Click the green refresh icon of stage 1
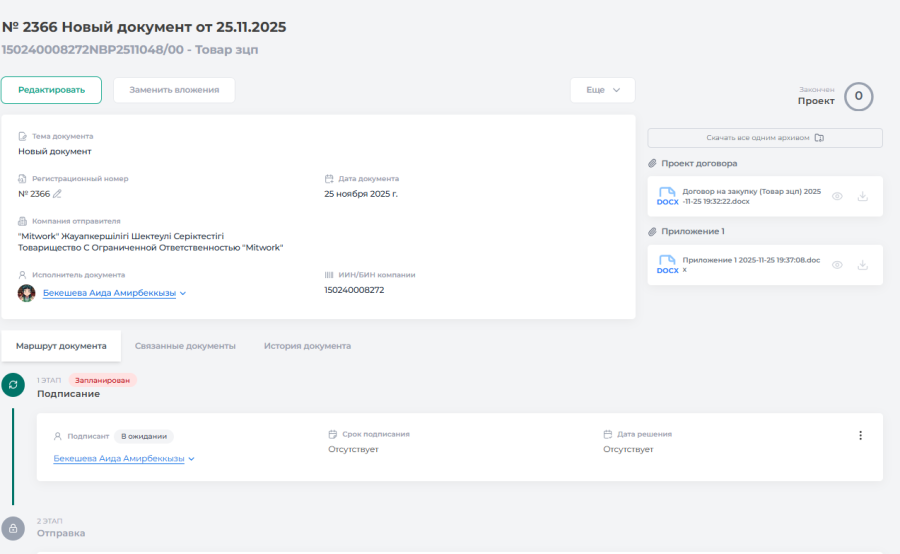The height and width of the screenshot is (554, 900). click(13, 385)
